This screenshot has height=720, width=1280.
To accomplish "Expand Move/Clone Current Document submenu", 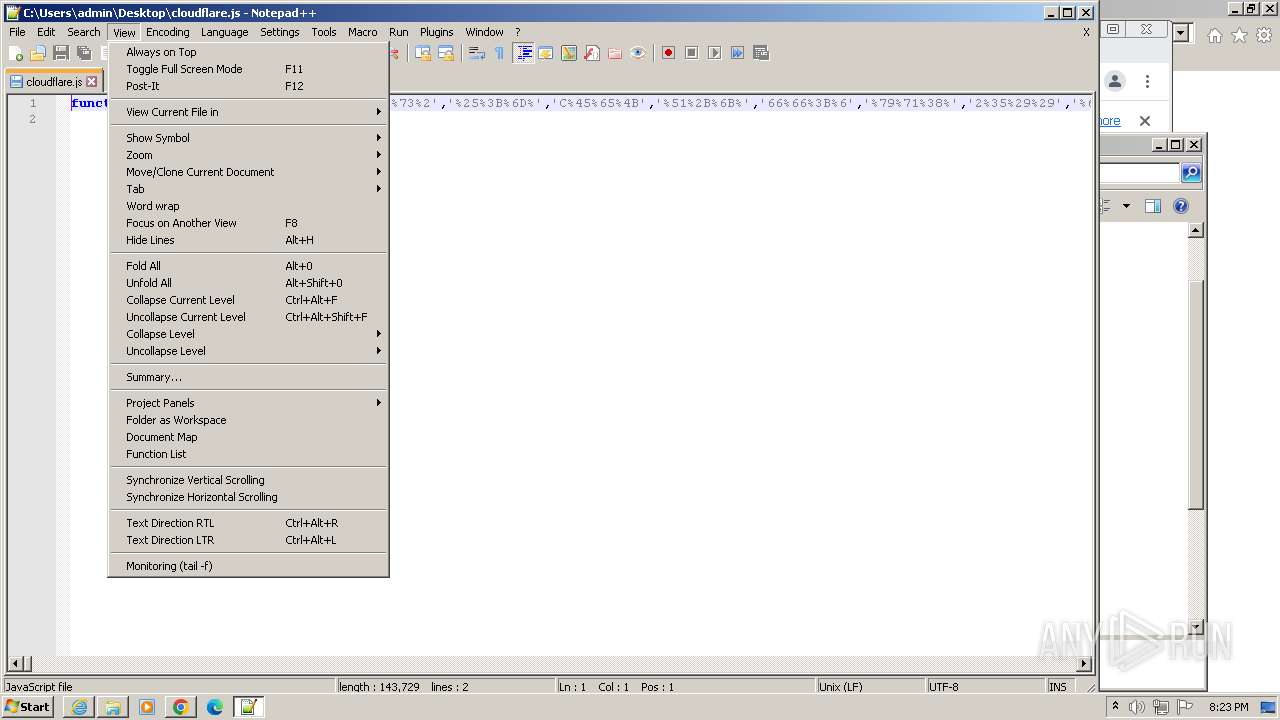I will coord(248,172).
